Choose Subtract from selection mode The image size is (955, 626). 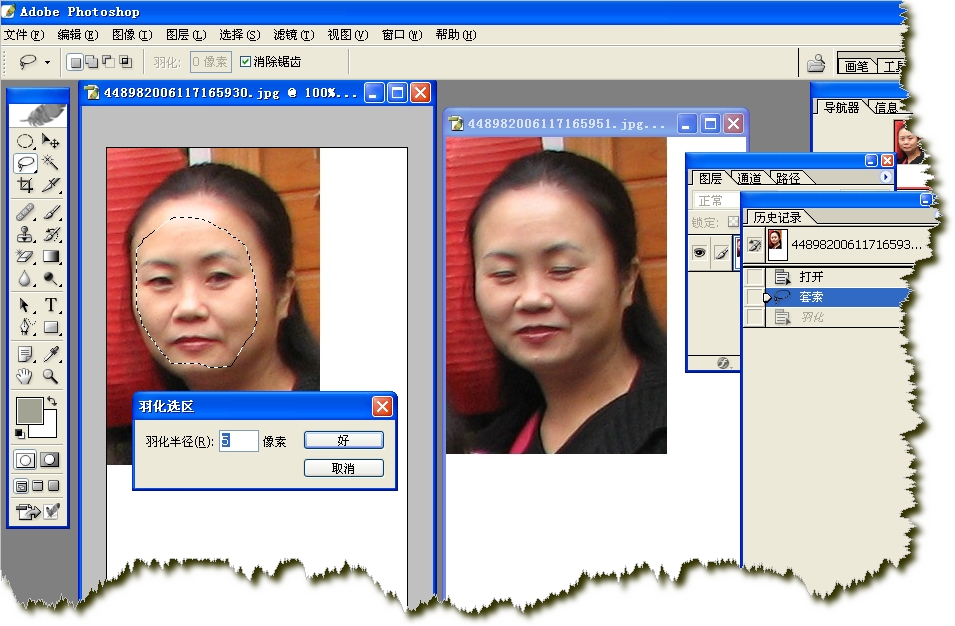tap(108, 62)
